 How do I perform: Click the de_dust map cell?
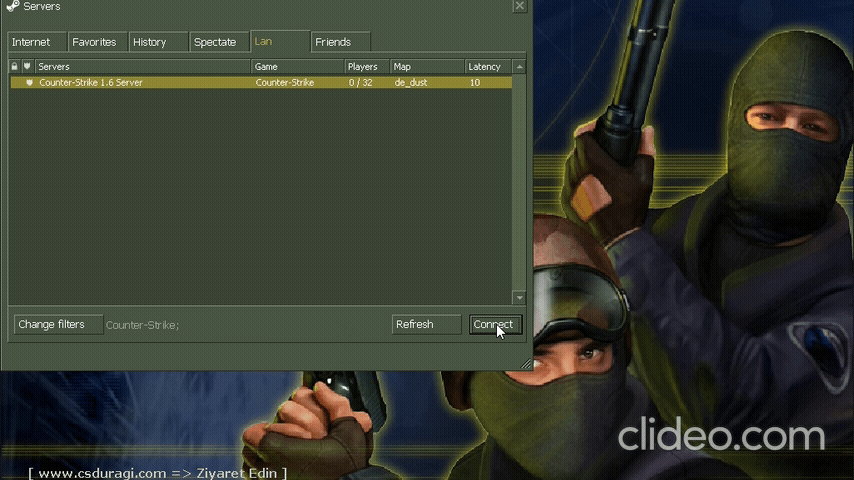pyautogui.click(x=411, y=83)
